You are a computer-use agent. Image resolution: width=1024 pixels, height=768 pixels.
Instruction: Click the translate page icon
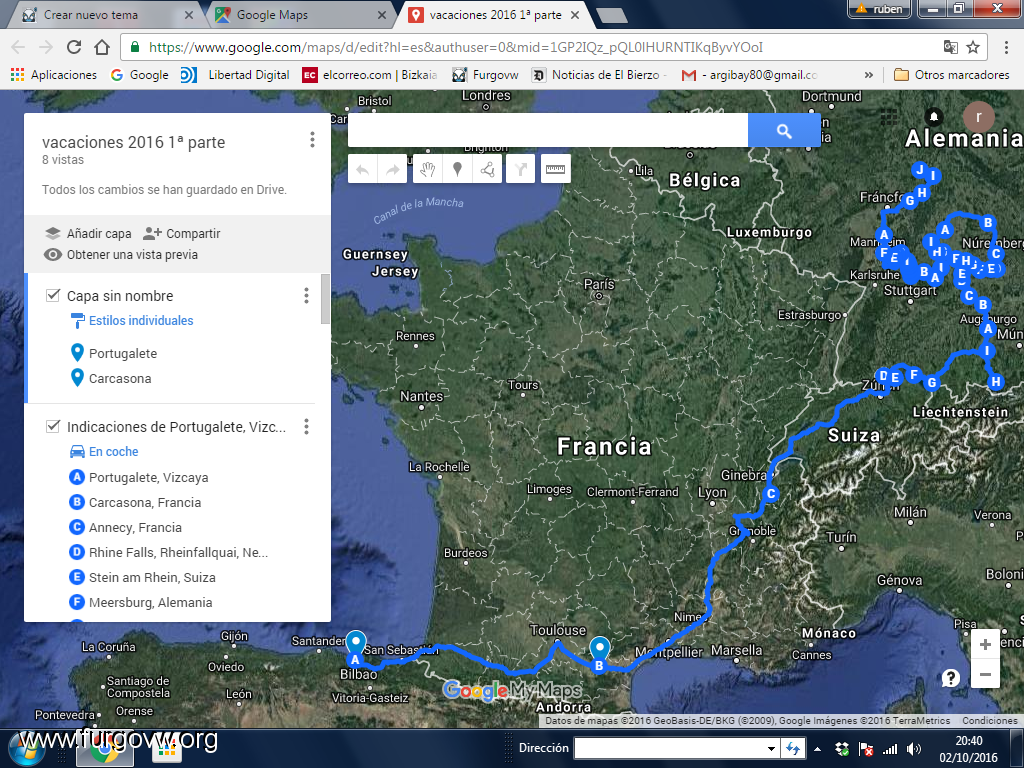[951, 47]
